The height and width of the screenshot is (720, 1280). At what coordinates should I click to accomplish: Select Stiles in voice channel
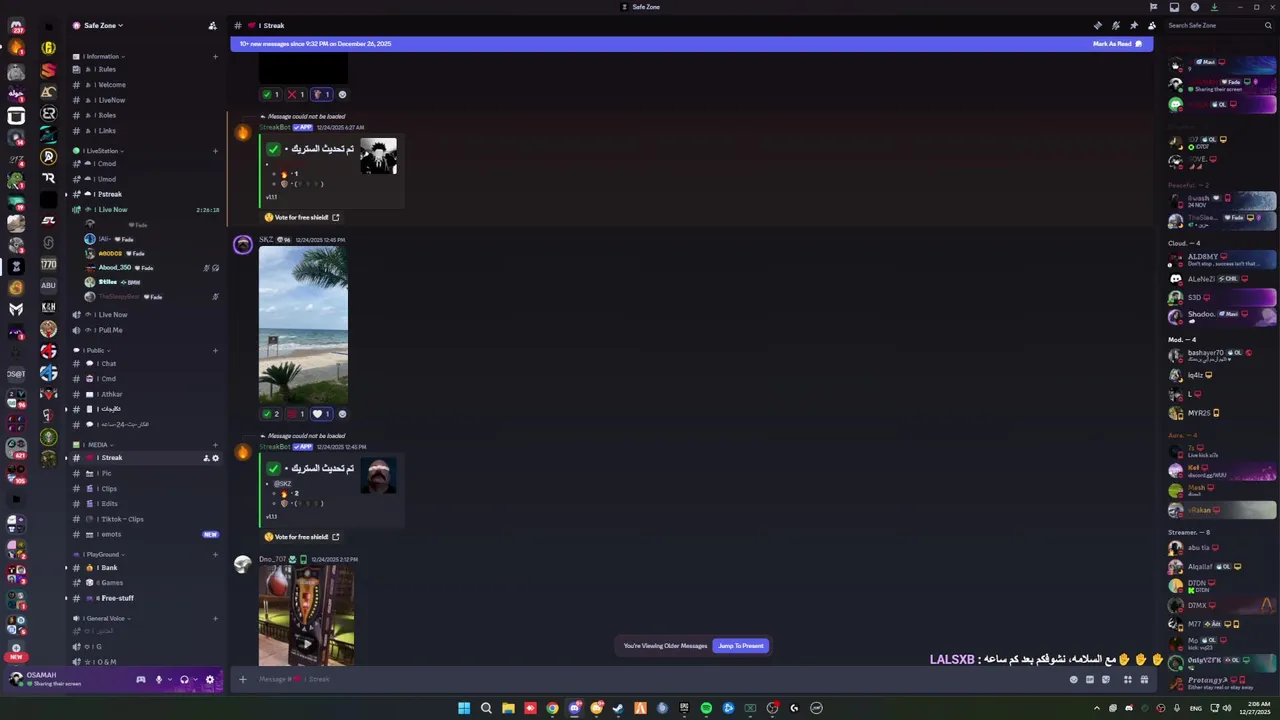[150, 282]
